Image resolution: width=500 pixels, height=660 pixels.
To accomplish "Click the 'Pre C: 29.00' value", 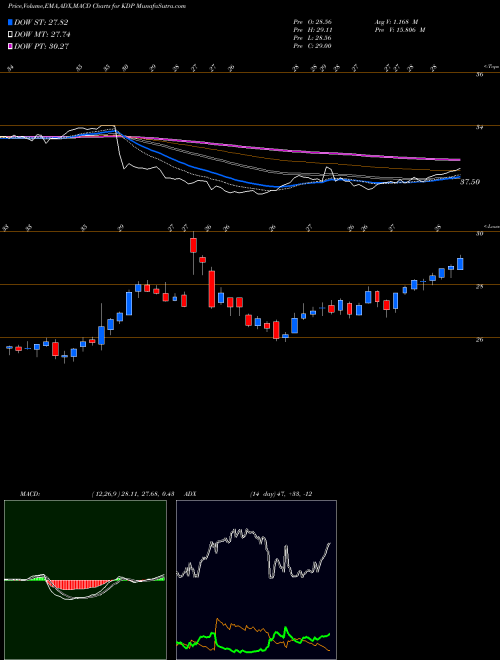I will point(312,46).
